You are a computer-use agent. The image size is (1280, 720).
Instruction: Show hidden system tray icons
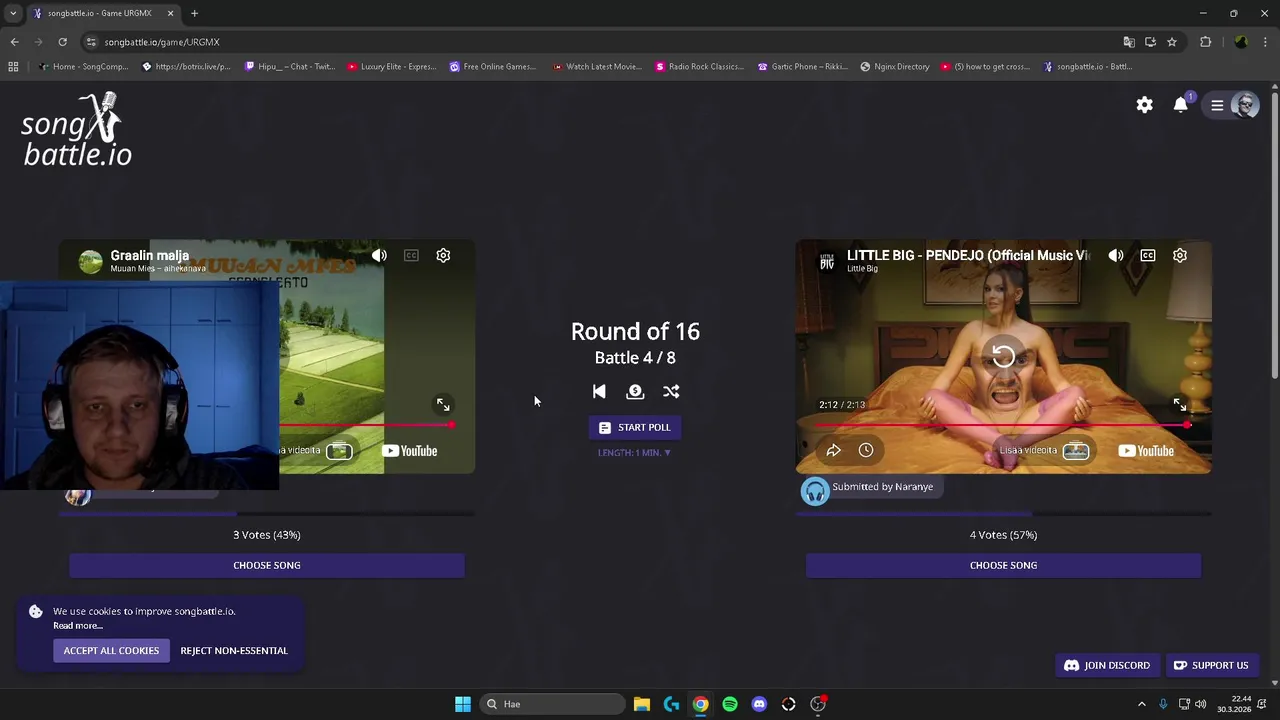click(x=1142, y=704)
